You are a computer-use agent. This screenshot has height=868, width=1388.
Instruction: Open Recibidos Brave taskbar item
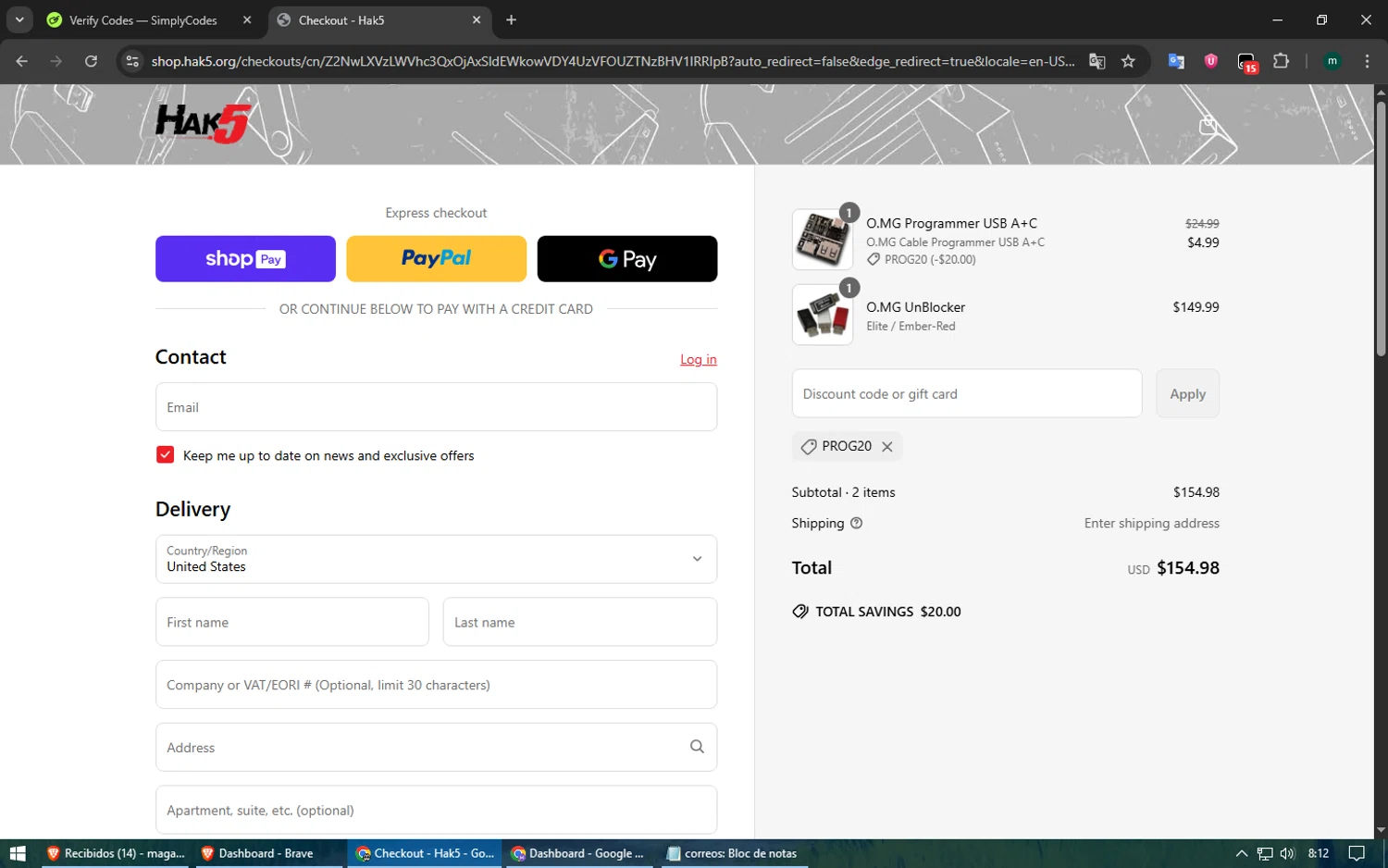pyautogui.click(x=115, y=853)
